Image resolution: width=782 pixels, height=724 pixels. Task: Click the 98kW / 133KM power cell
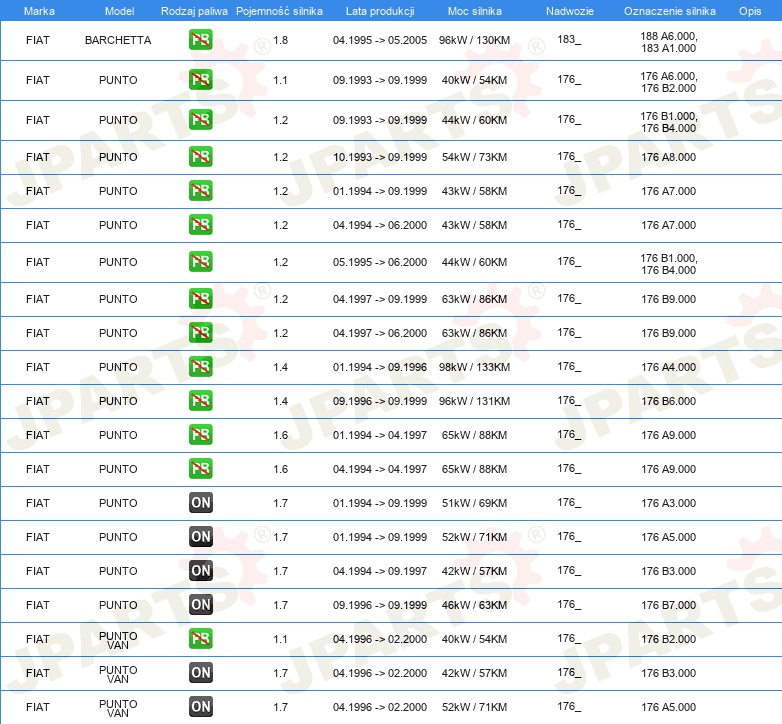coord(474,367)
